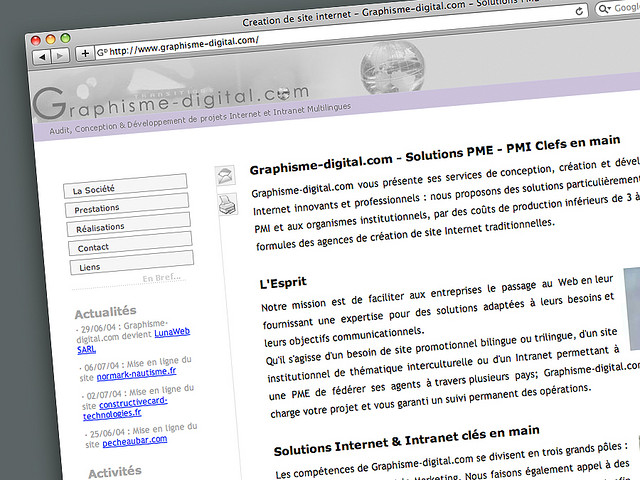Click the graphisme-digital.com URL field
The height and width of the screenshot is (480, 640).
tap(341, 31)
